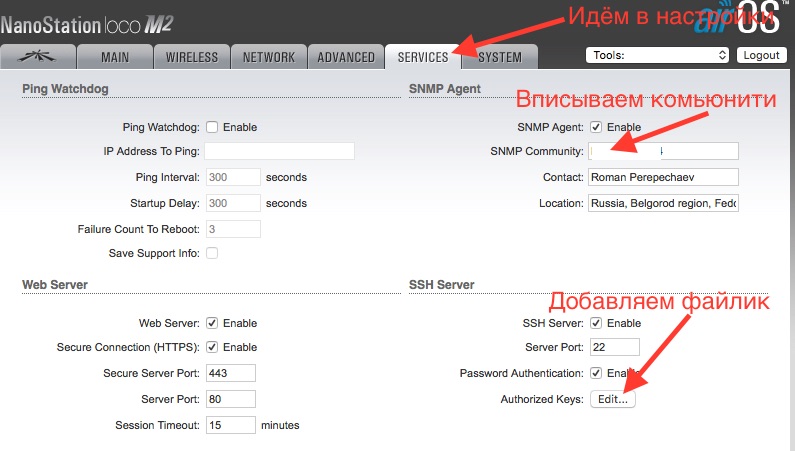This screenshot has width=795, height=451.
Task: Open the WIRELESS tab
Action: (x=192, y=57)
